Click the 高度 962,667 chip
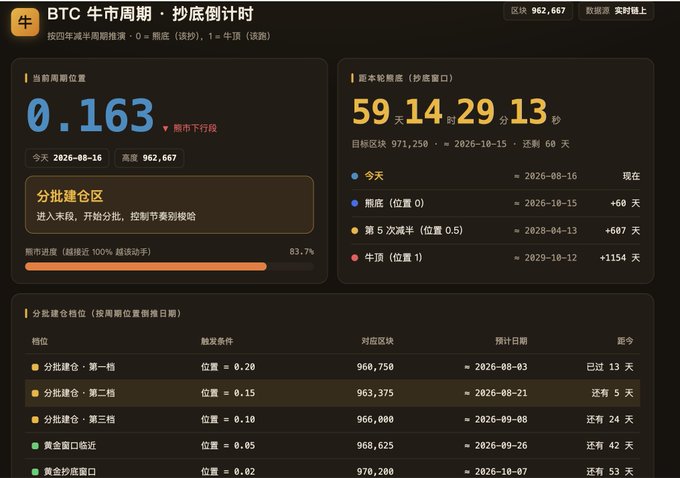The width and height of the screenshot is (680, 478). [x=149, y=158]
